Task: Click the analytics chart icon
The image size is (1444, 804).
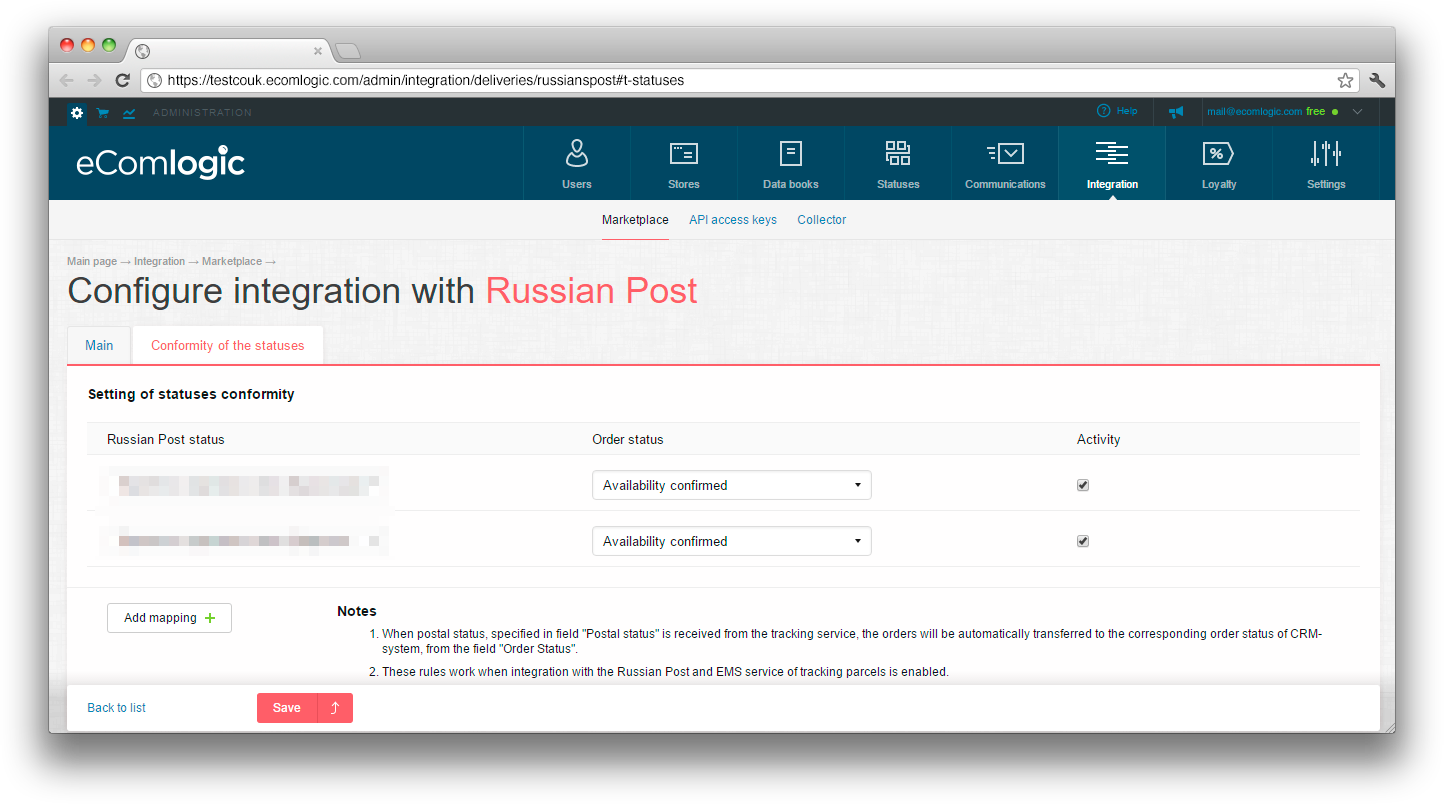Action: point(129,113)
